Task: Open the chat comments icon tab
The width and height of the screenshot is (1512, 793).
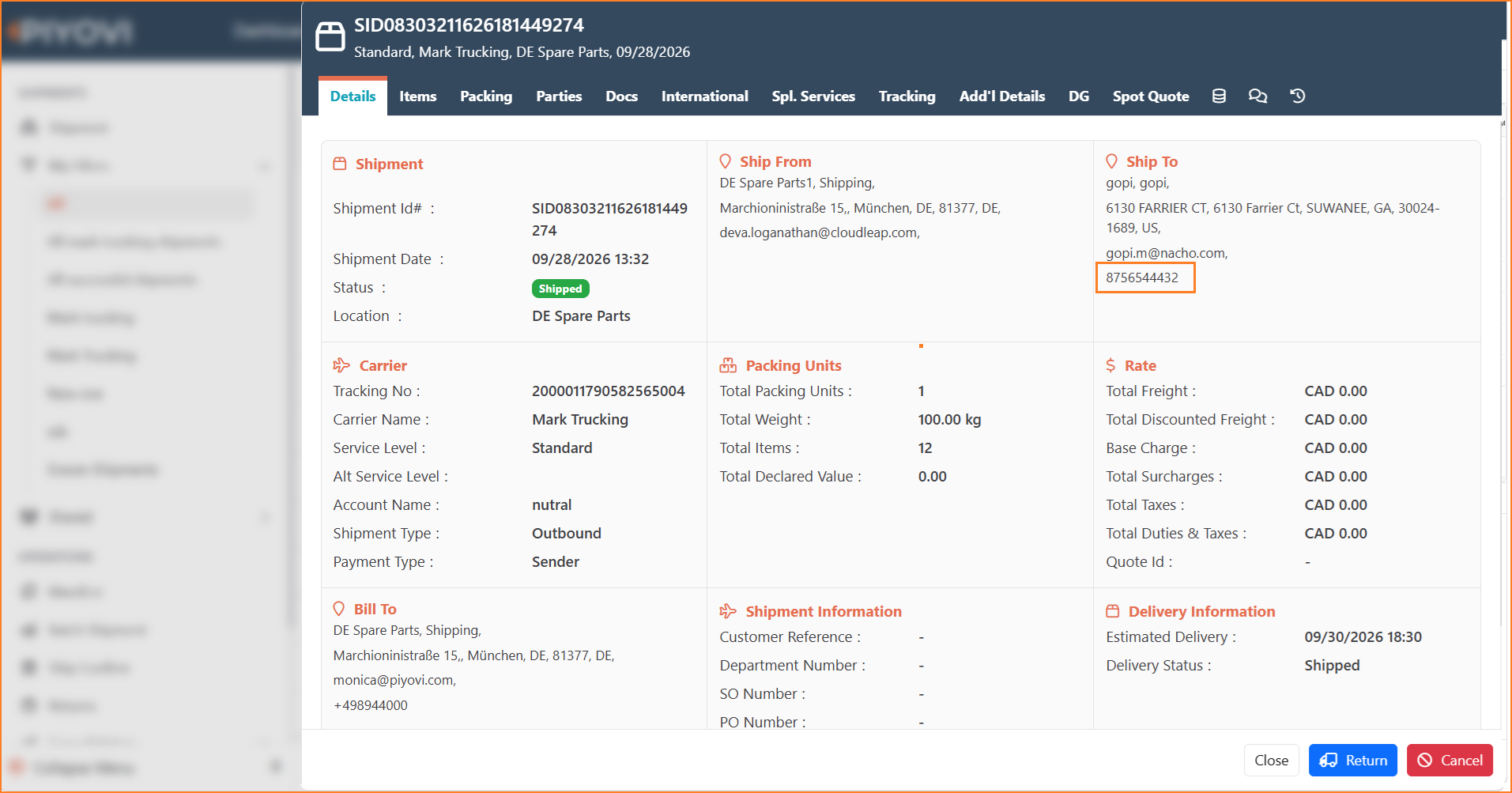Action: click(x=1257, y=96)
